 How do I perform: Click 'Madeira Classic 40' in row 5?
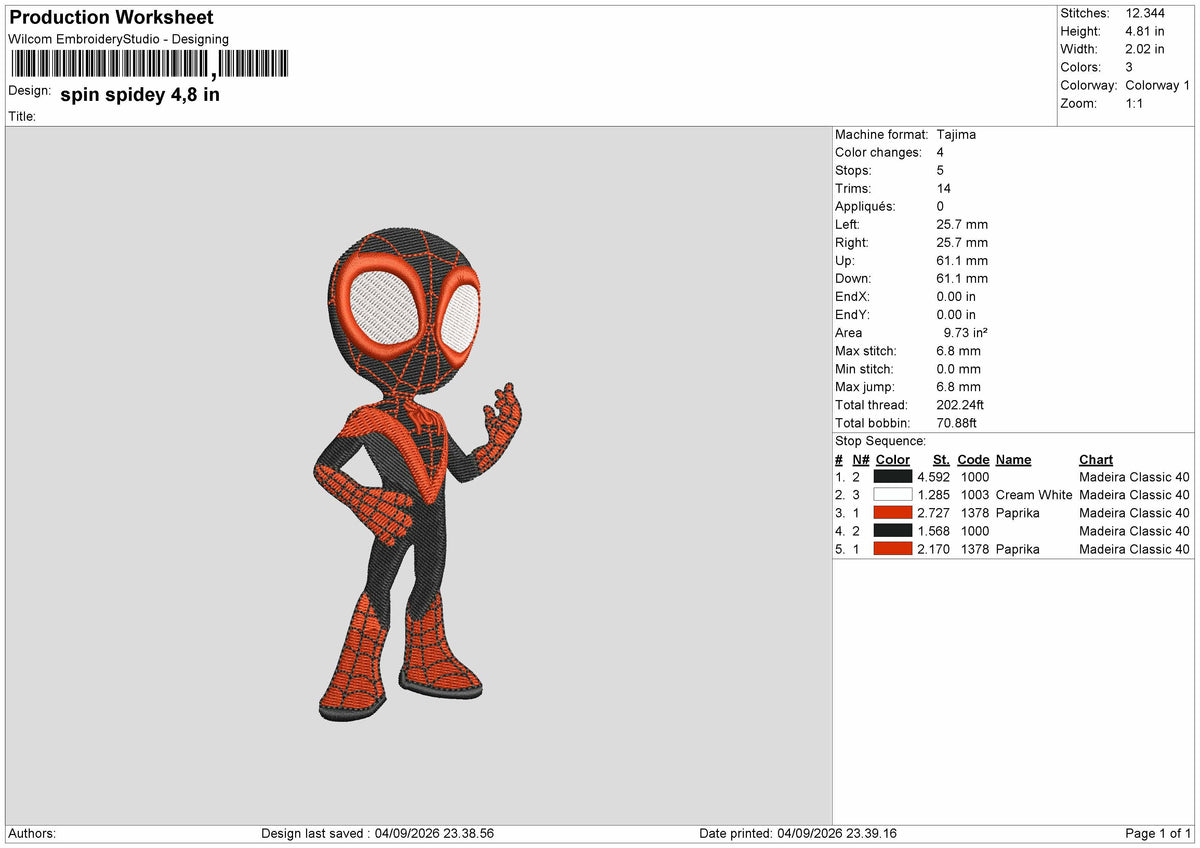[1135, 550]
